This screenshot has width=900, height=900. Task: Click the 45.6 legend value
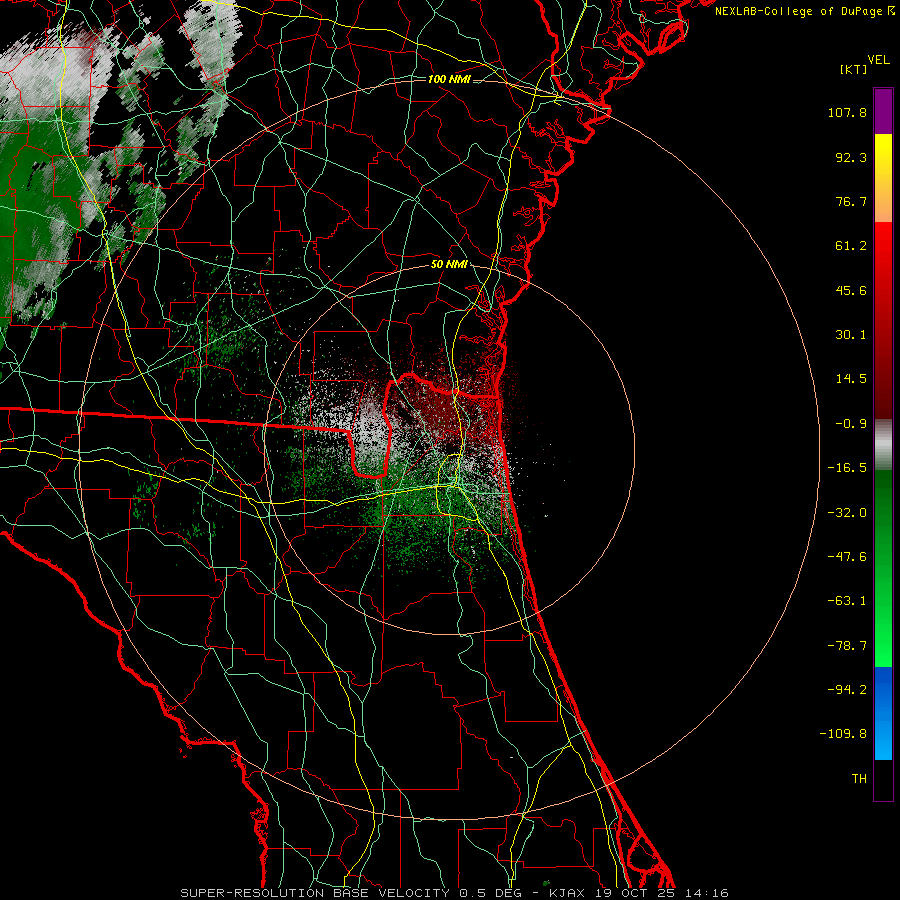(851, 290)
